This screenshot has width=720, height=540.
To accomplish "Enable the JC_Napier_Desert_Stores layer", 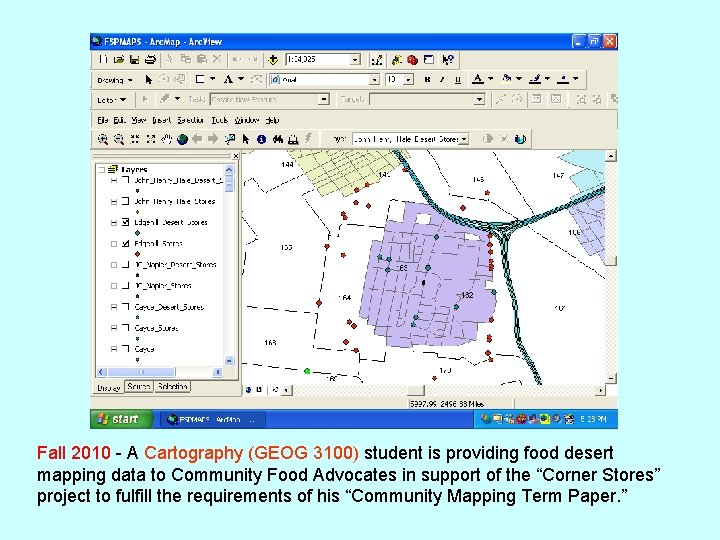I will 126,264.
